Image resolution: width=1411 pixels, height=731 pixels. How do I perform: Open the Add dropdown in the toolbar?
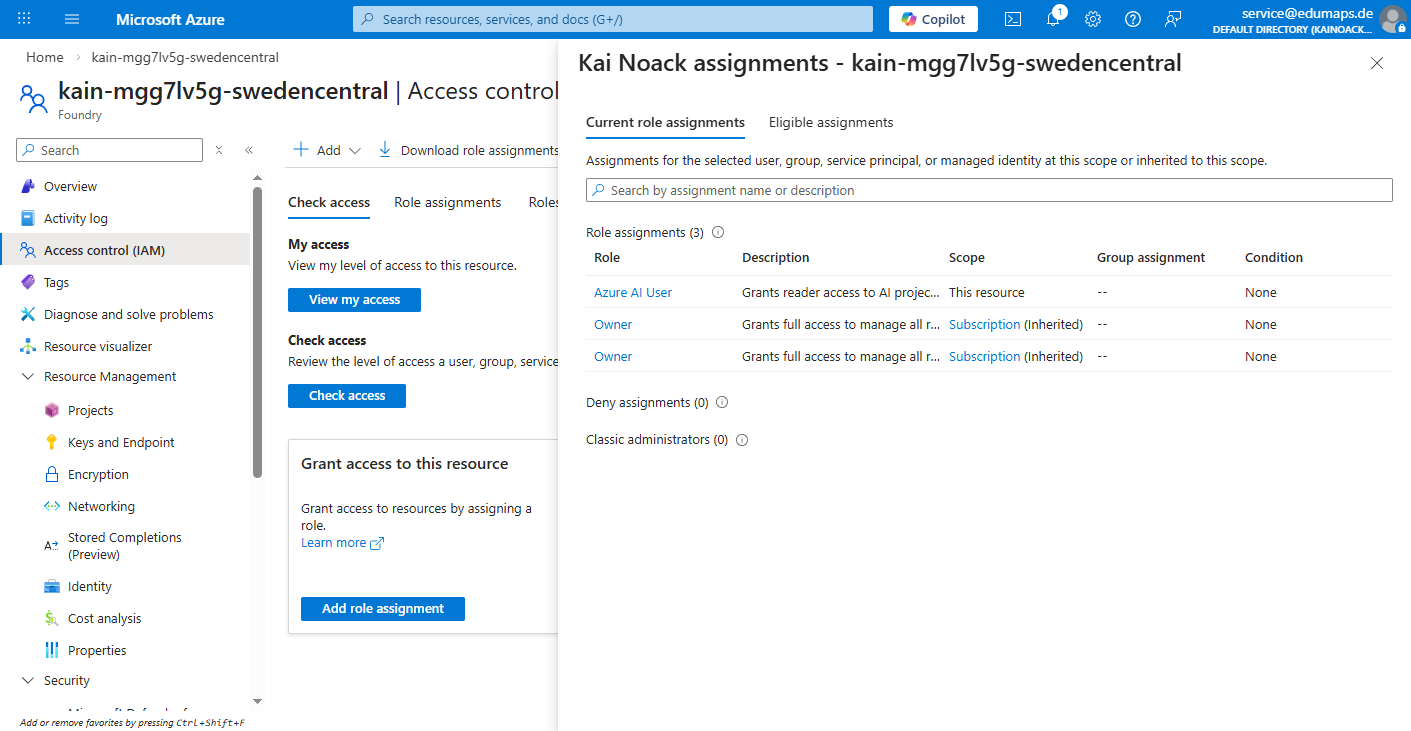click(327, 150)
